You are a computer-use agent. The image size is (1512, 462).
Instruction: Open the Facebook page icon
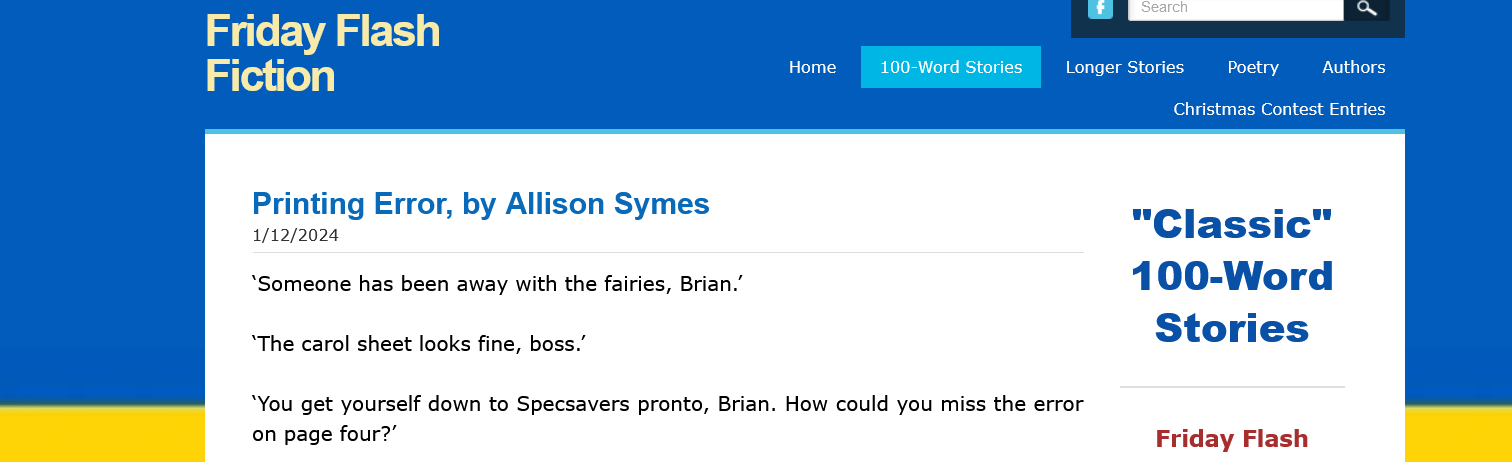point(1100,8)
